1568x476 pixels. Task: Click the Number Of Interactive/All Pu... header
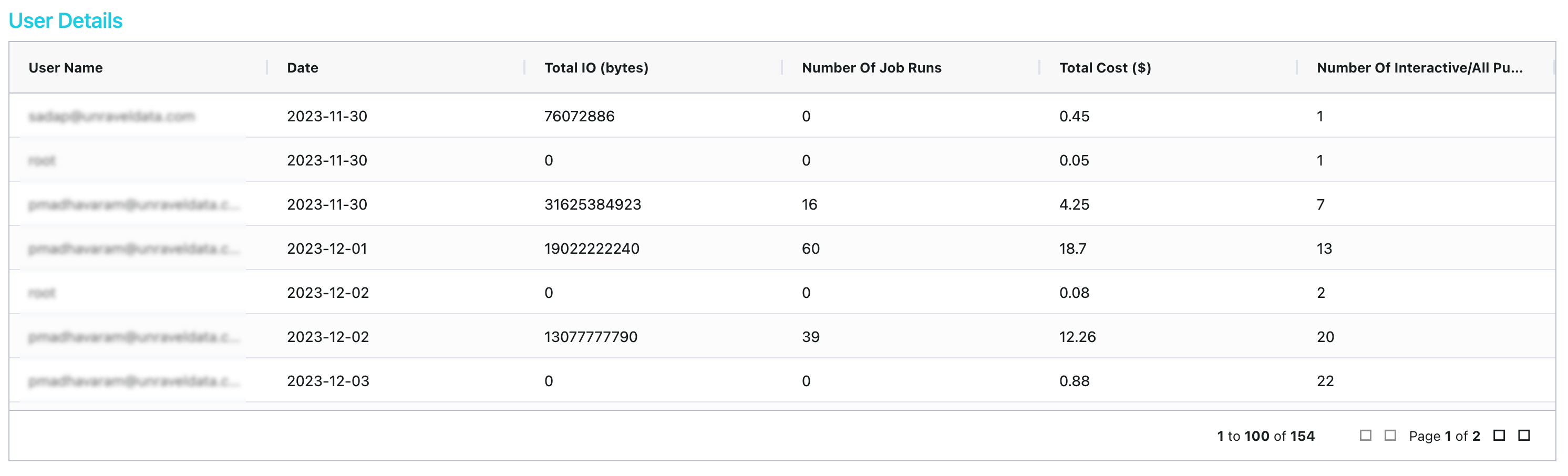1419,68
